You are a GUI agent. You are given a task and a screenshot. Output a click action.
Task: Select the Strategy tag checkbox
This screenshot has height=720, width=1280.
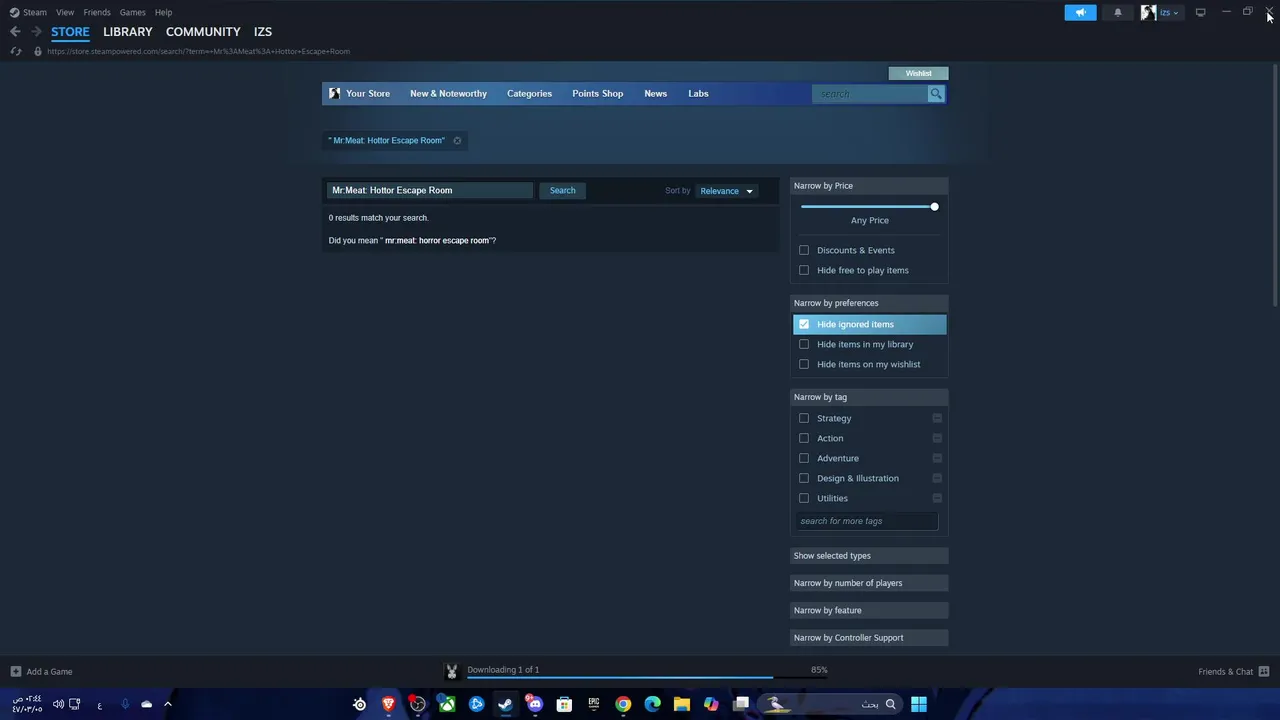click(804, 418)
